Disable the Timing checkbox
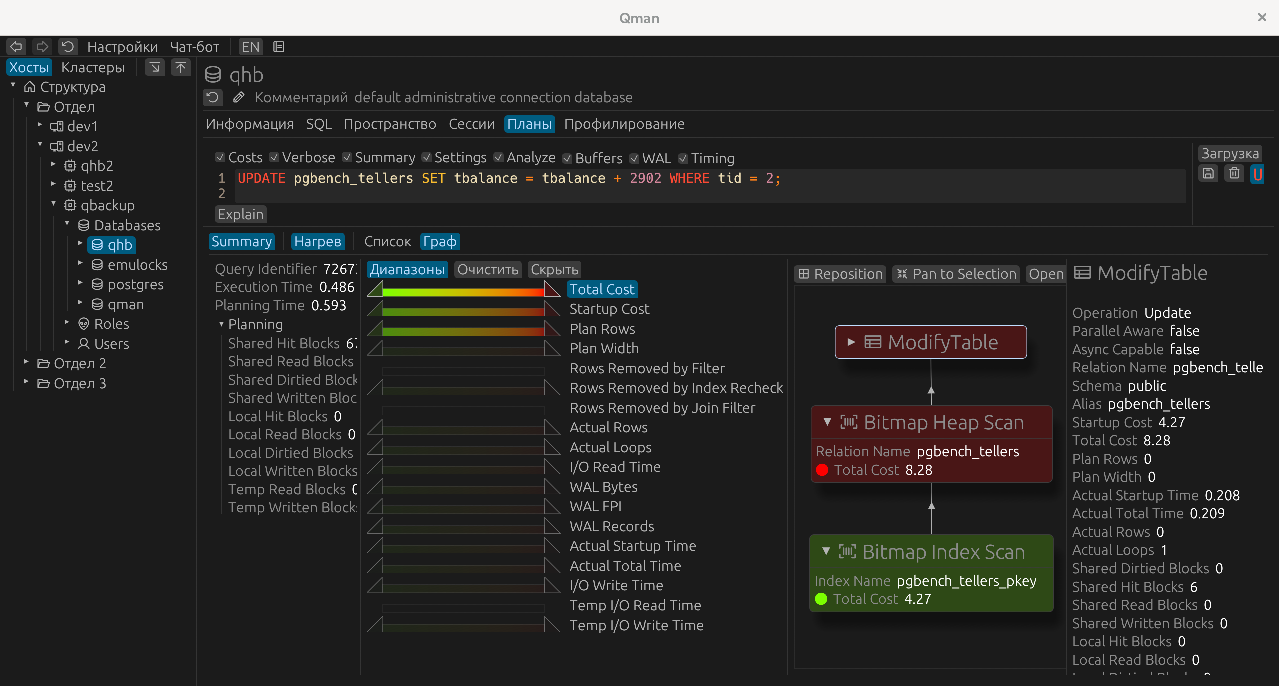 click(x=683, y=158)
